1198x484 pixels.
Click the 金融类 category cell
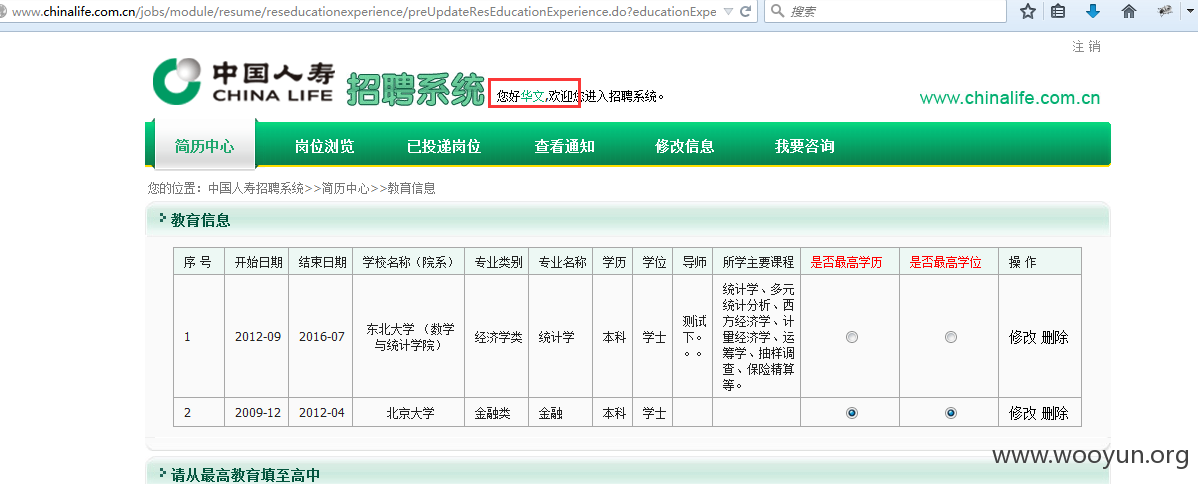pos(498,413)
